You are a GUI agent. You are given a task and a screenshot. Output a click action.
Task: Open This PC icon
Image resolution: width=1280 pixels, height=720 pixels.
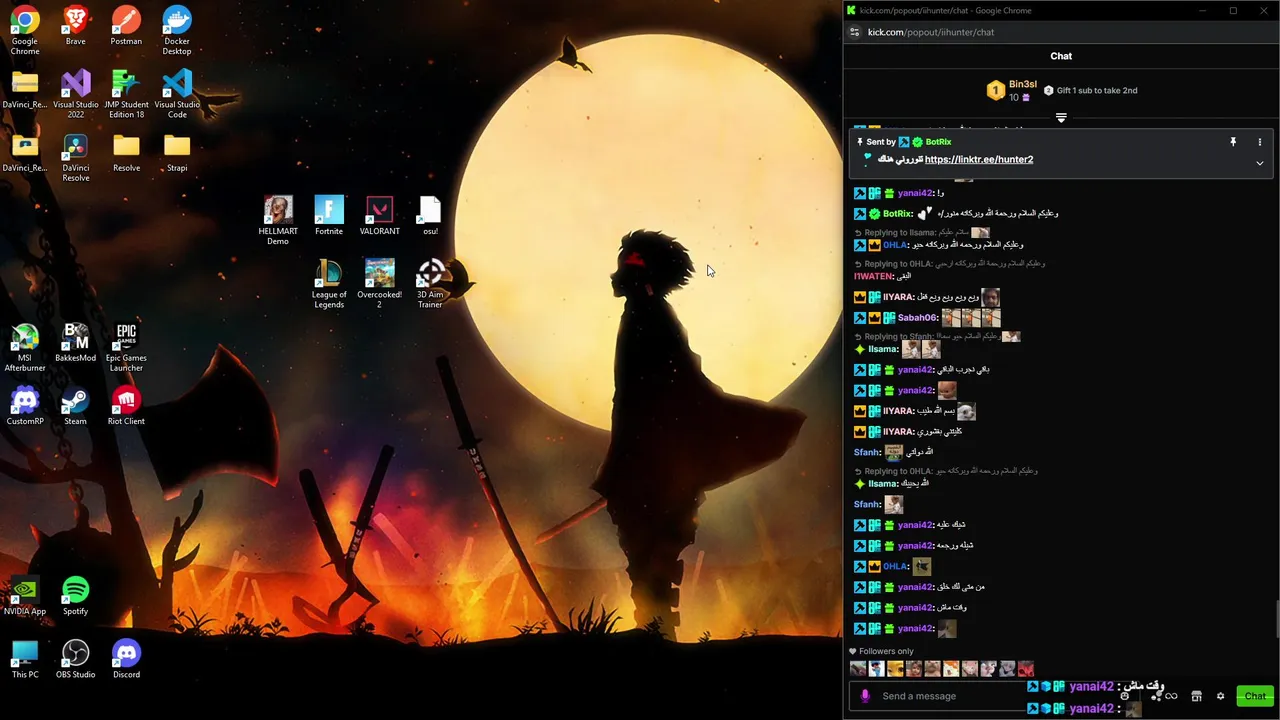point(25,658)
